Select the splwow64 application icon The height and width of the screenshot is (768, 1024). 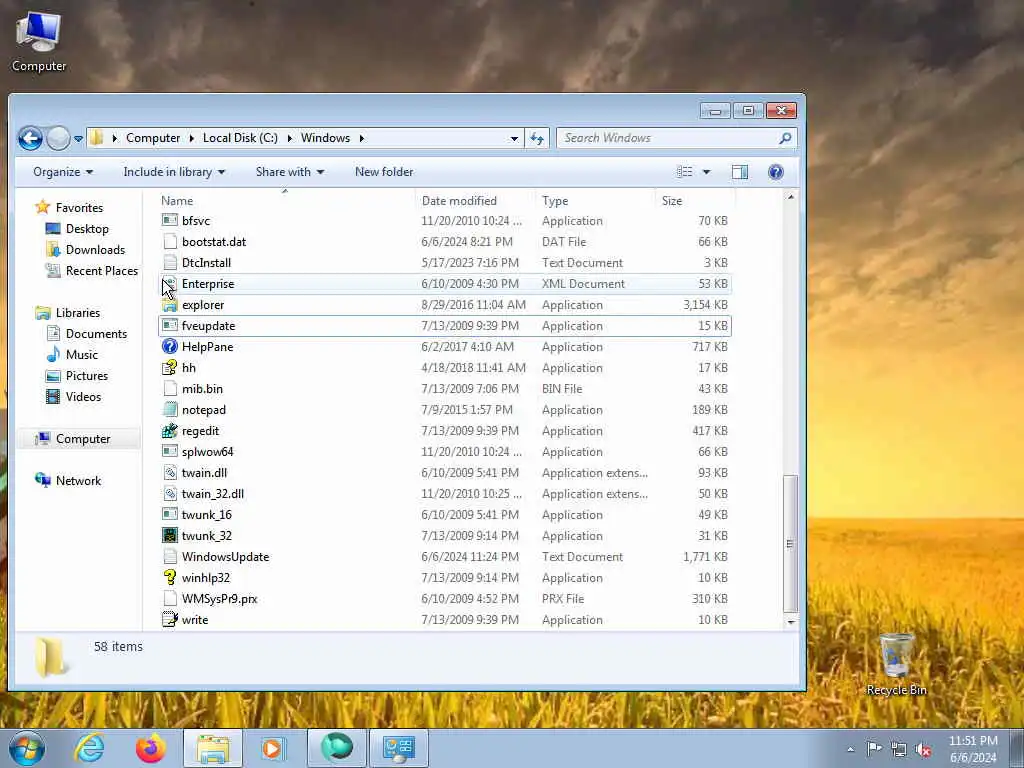[170, 452]
